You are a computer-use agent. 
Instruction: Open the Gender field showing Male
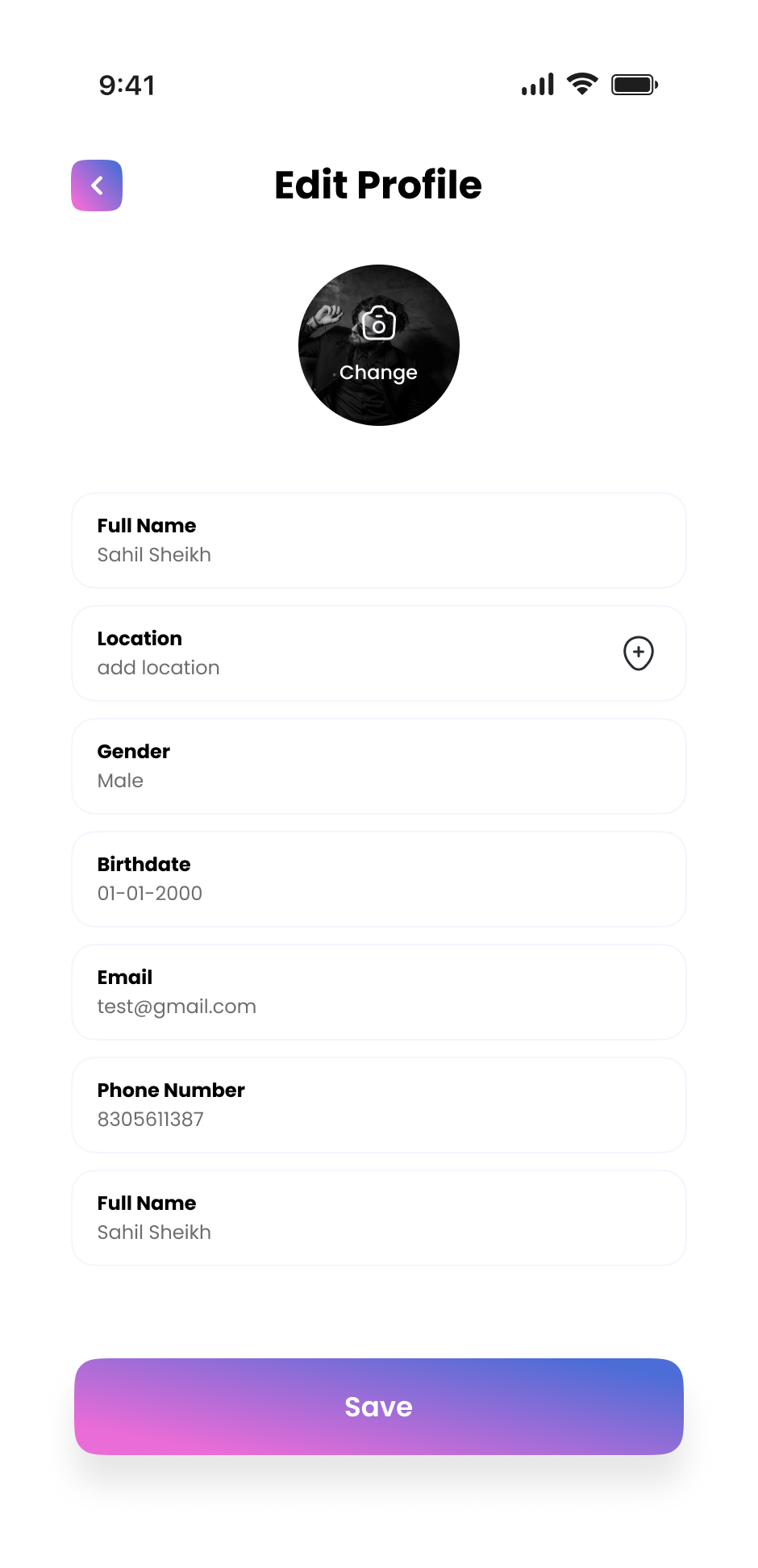(x=378, y=766)
